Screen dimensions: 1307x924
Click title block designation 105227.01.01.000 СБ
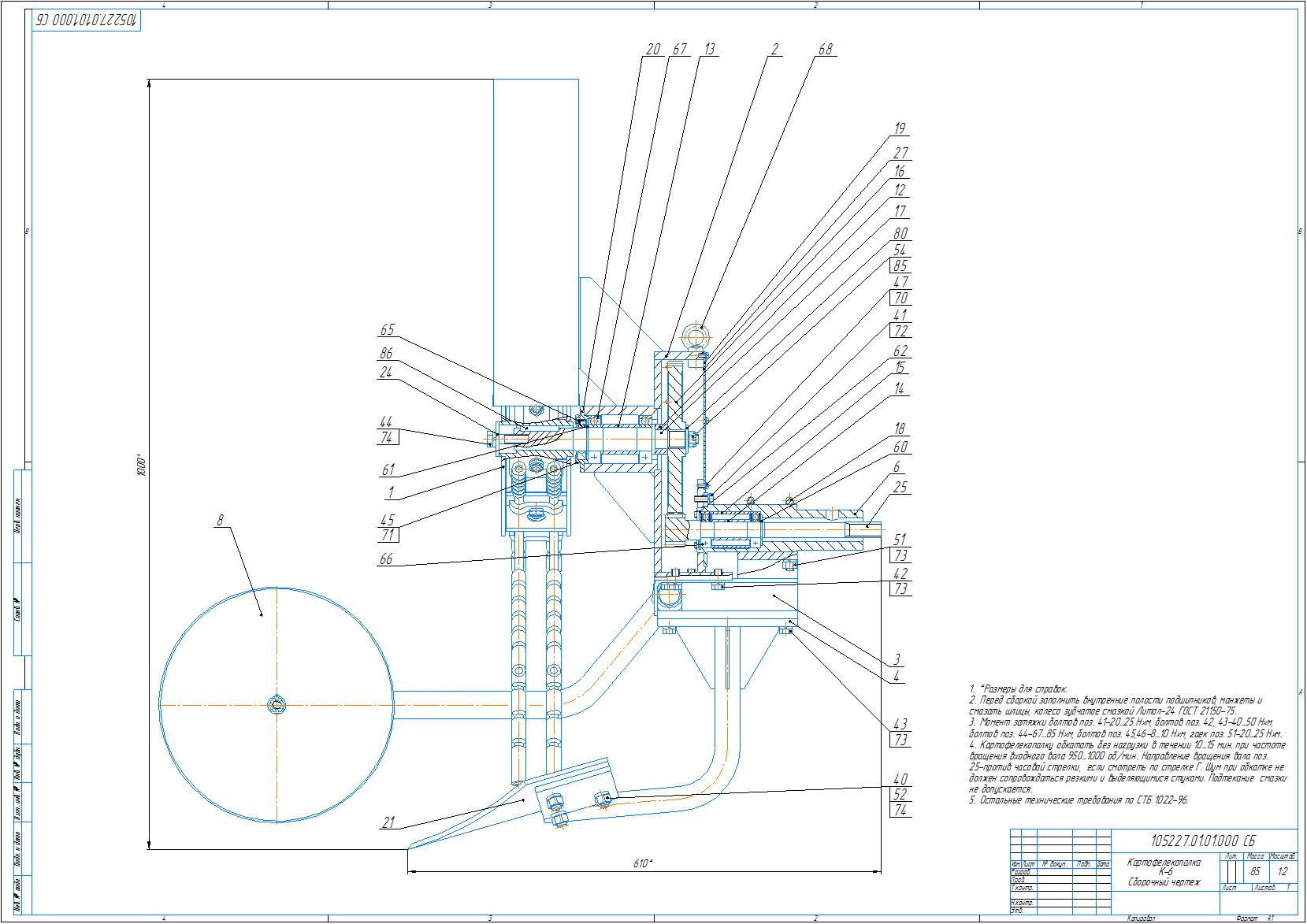point(1203,840)
